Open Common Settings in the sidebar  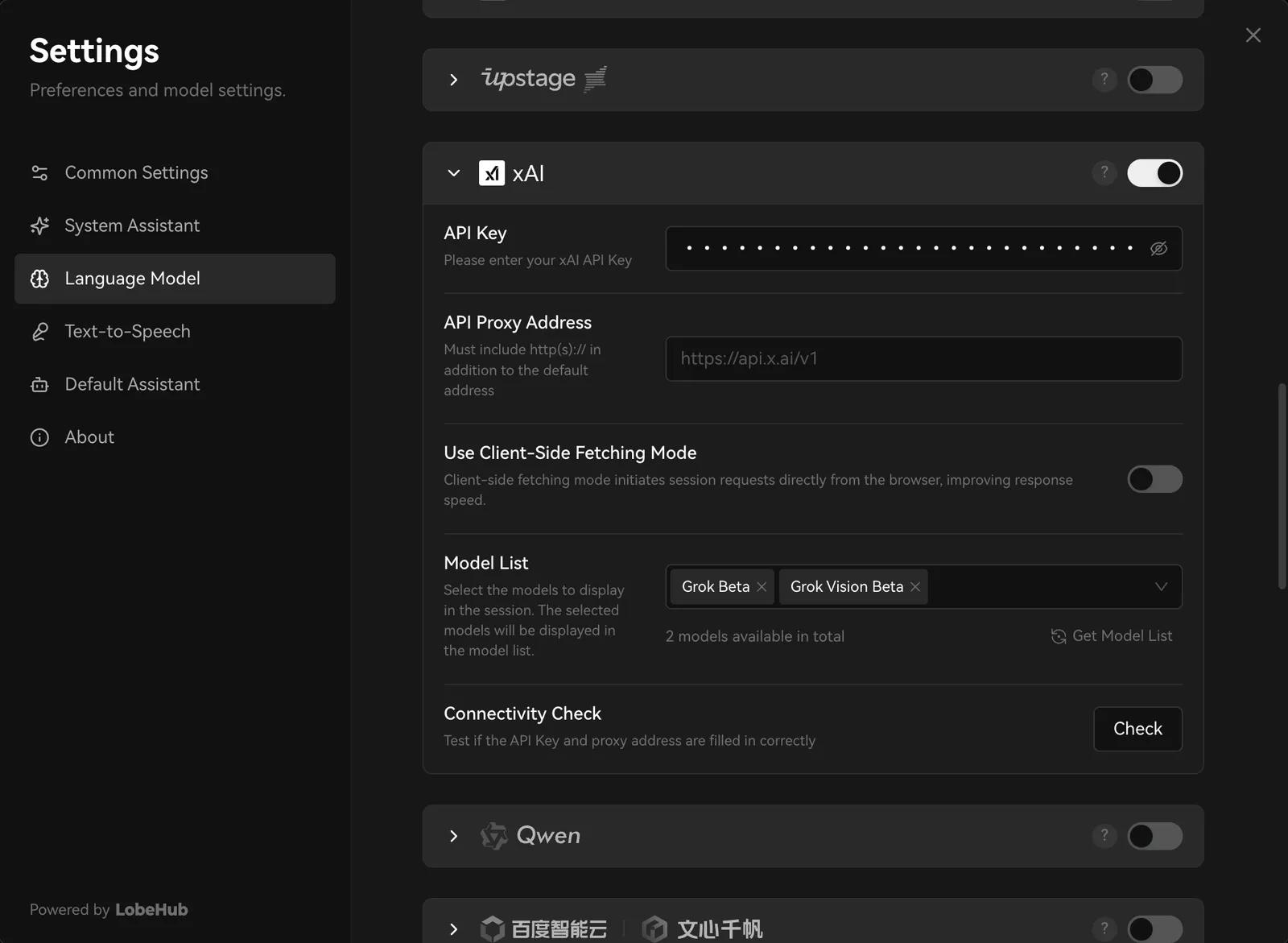click(x=136, y=173)
